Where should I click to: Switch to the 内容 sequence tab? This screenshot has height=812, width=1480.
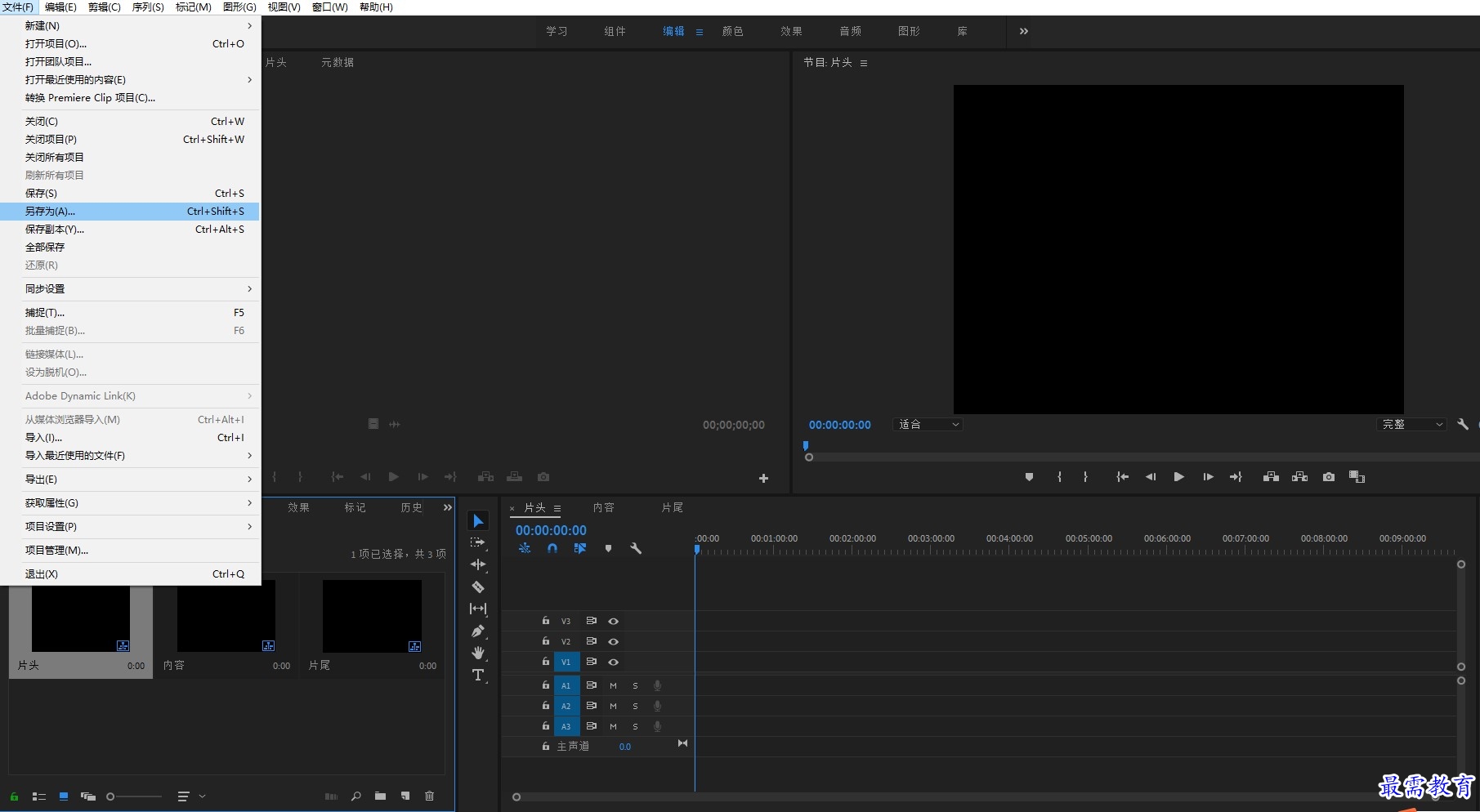[604, 507]
